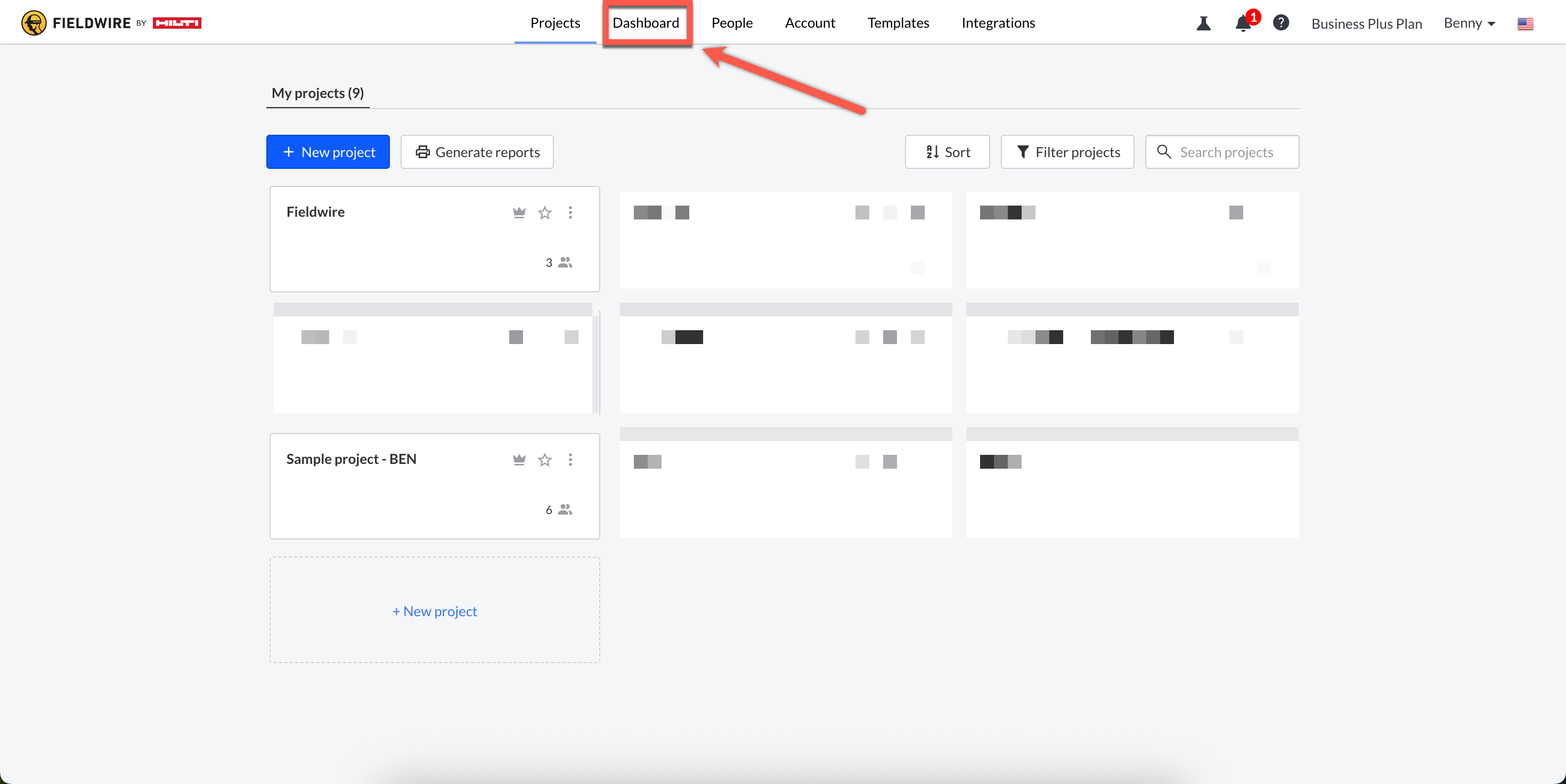This screenshot has height=784, width=1566.
Task: Click the blue New project button
Action: (328, 152)
